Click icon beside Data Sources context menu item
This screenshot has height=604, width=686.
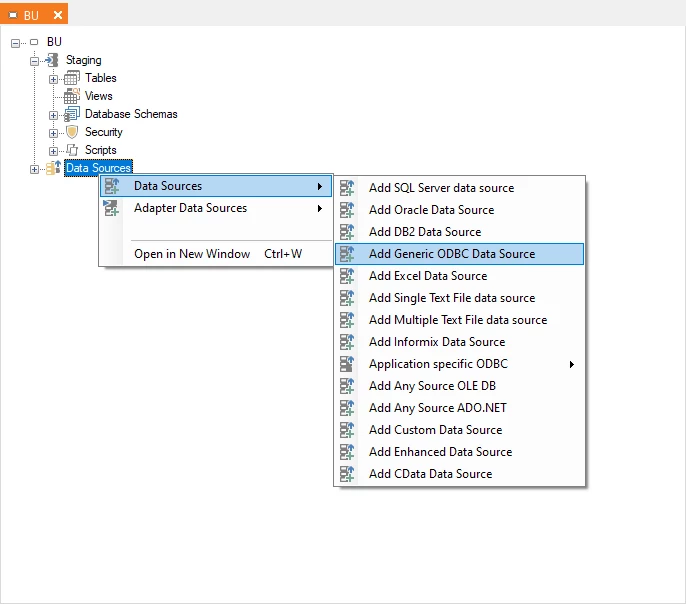[112, 186]
